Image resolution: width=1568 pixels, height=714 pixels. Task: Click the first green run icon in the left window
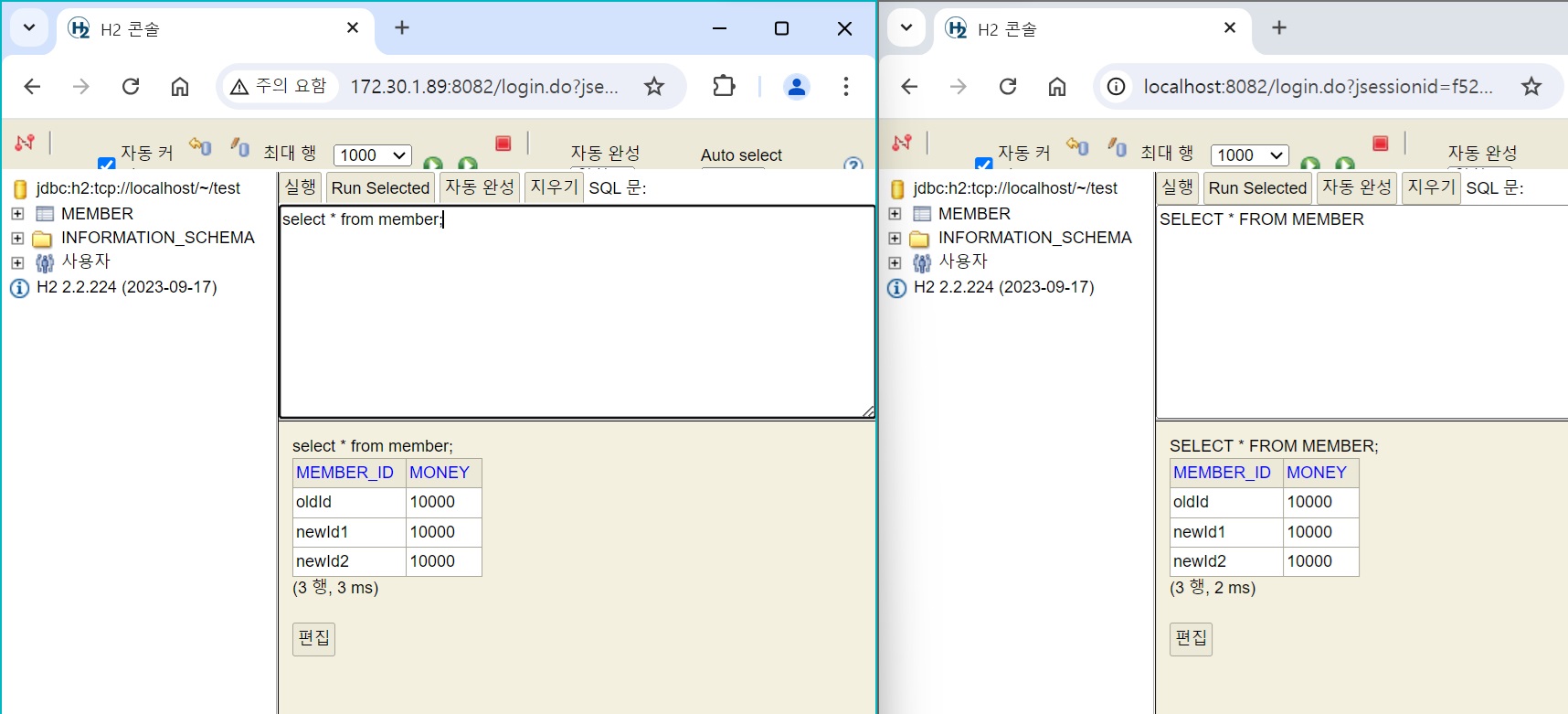click(x=433, y=163)
